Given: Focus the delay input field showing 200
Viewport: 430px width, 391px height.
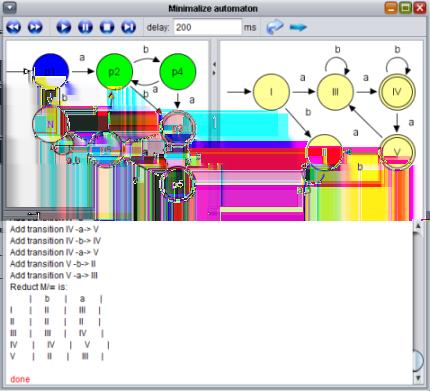Looking at the screenshot, I should click(x=207, y=27).
